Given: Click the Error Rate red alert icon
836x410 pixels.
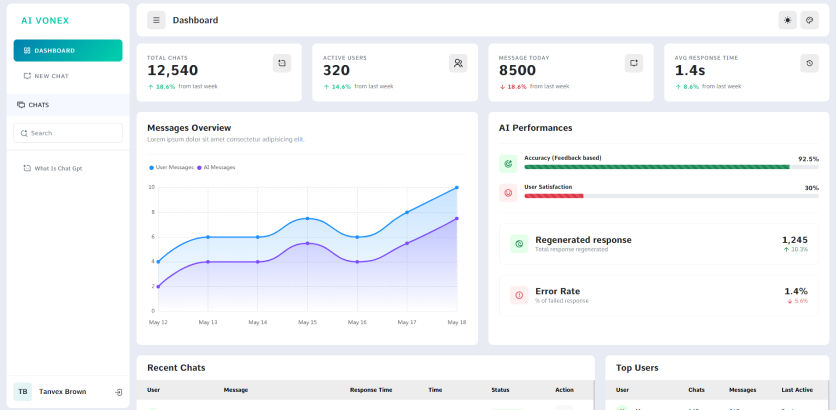Looking at the screenshot, I should [519, 295].
